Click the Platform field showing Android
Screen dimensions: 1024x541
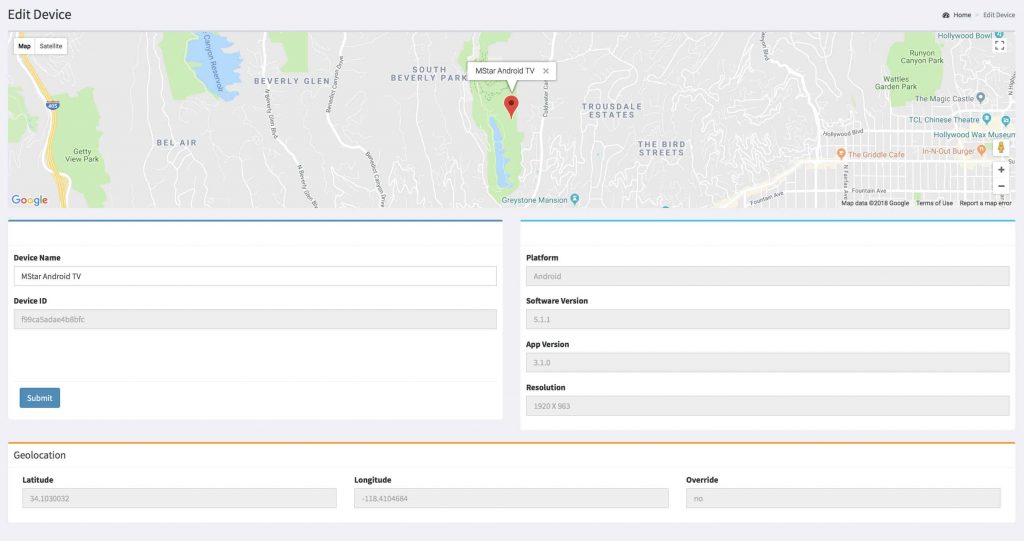pyautogui.click(x=767, y=276)
